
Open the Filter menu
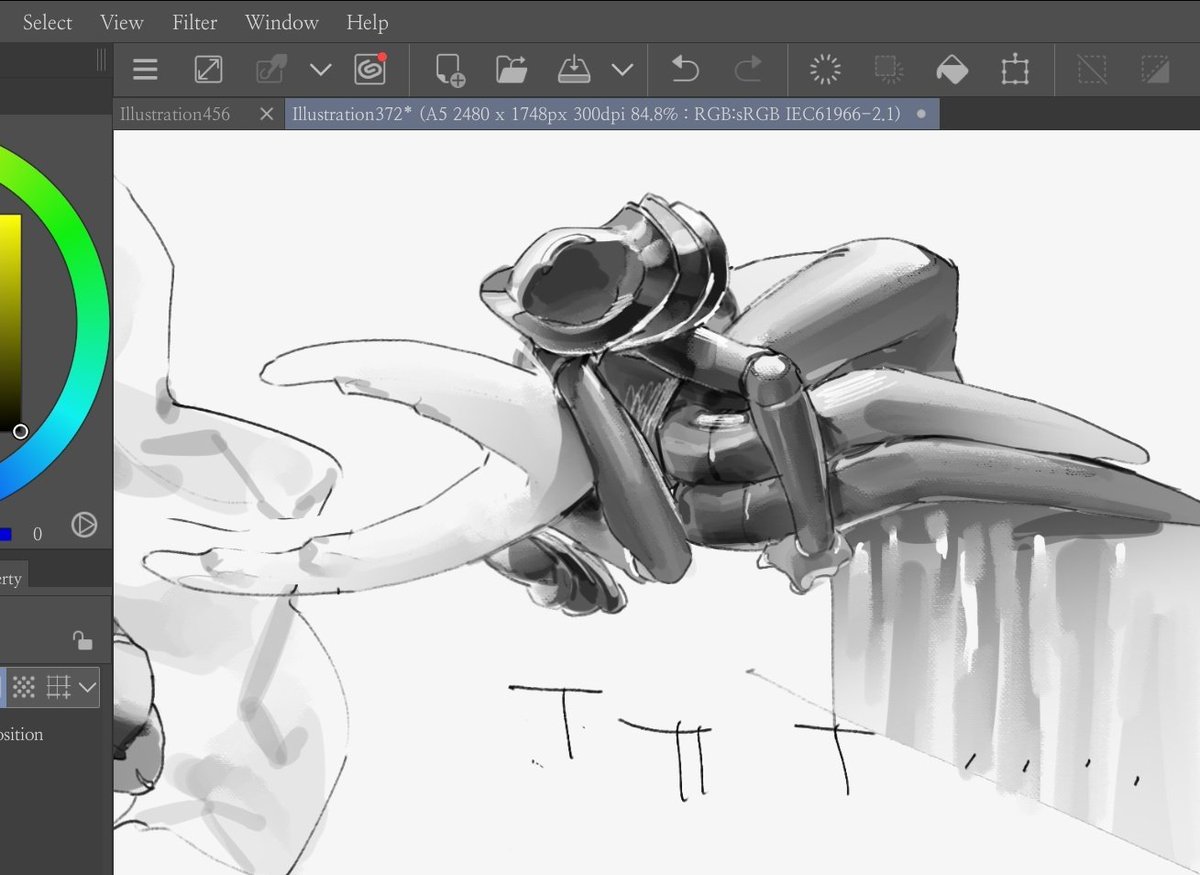pos(195,22)
